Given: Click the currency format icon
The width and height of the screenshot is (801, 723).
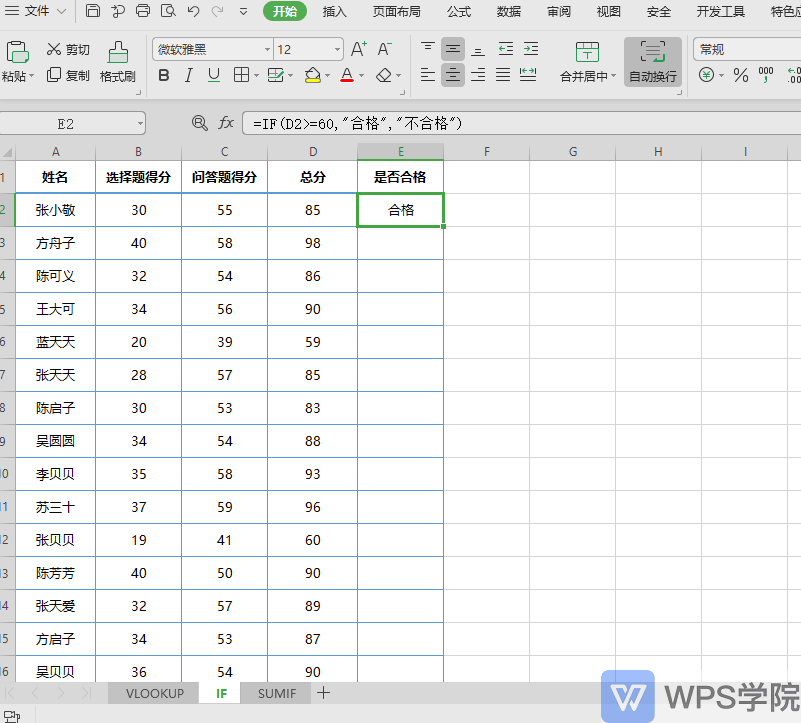Looking at the screenshot, I should click(x=706, y=75).
